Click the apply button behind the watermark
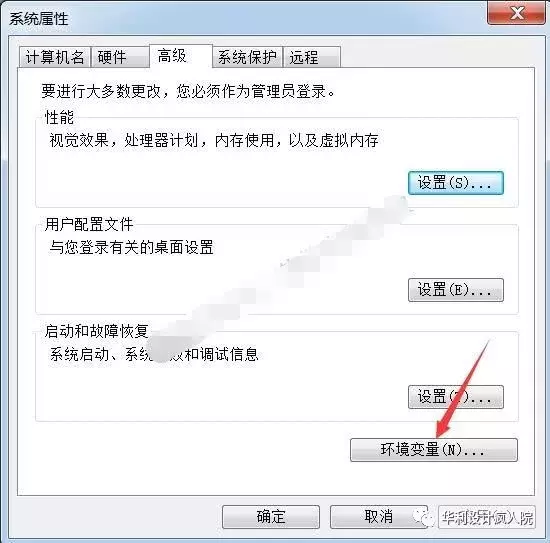This screenshot has width=550, height=543. [x=487, y=517]
